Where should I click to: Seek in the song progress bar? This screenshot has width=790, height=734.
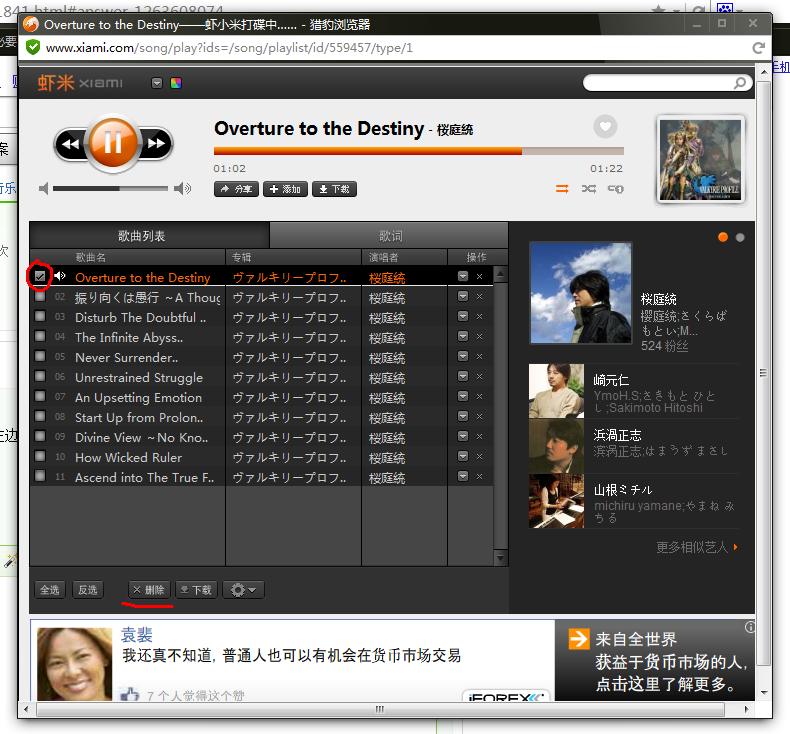[419, 151]
